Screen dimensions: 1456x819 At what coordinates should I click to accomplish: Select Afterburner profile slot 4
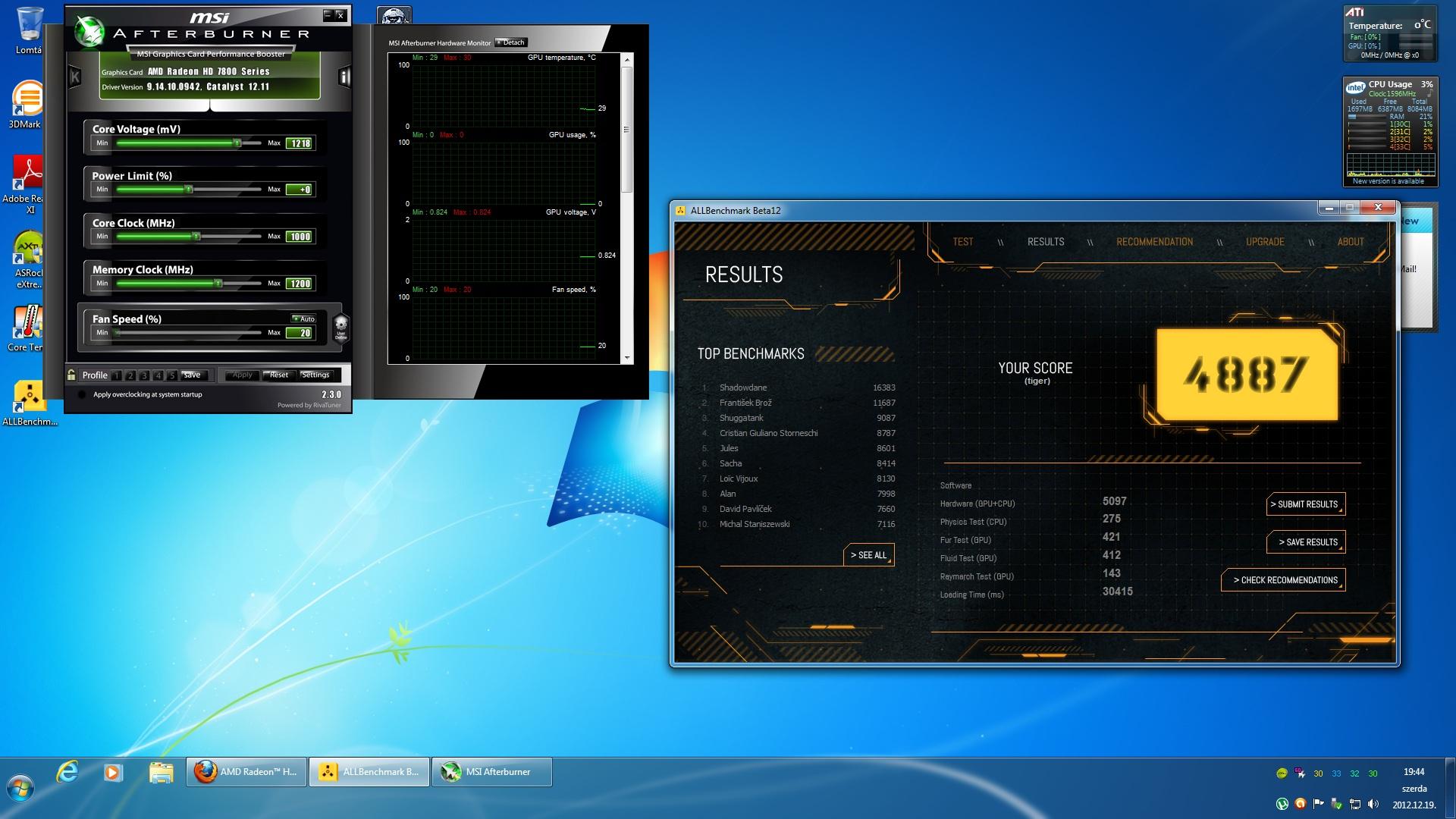click(x=158, y=375)
